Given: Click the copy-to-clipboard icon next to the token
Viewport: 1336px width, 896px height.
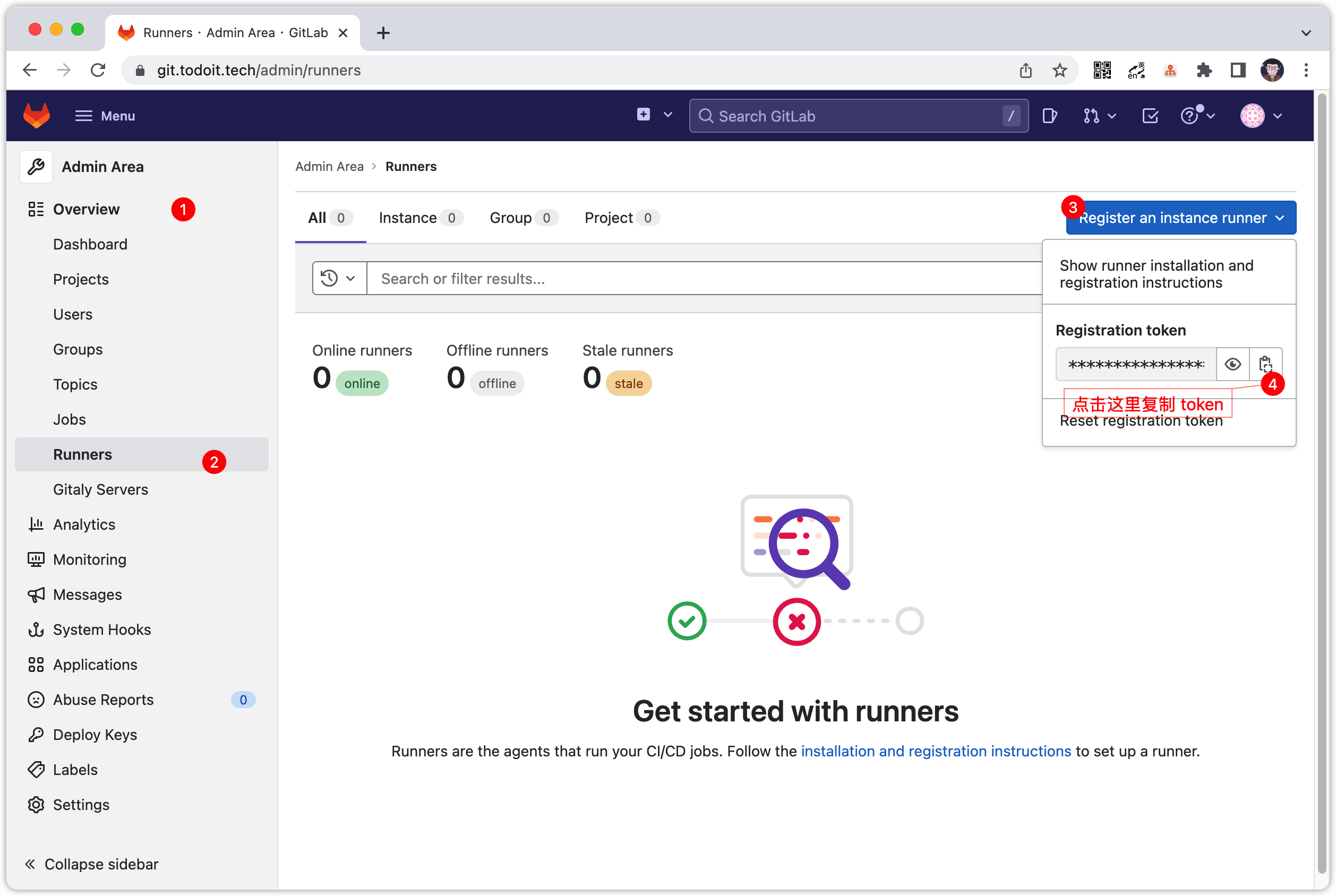Looking at the screenshot, I should coord(1265,364).
